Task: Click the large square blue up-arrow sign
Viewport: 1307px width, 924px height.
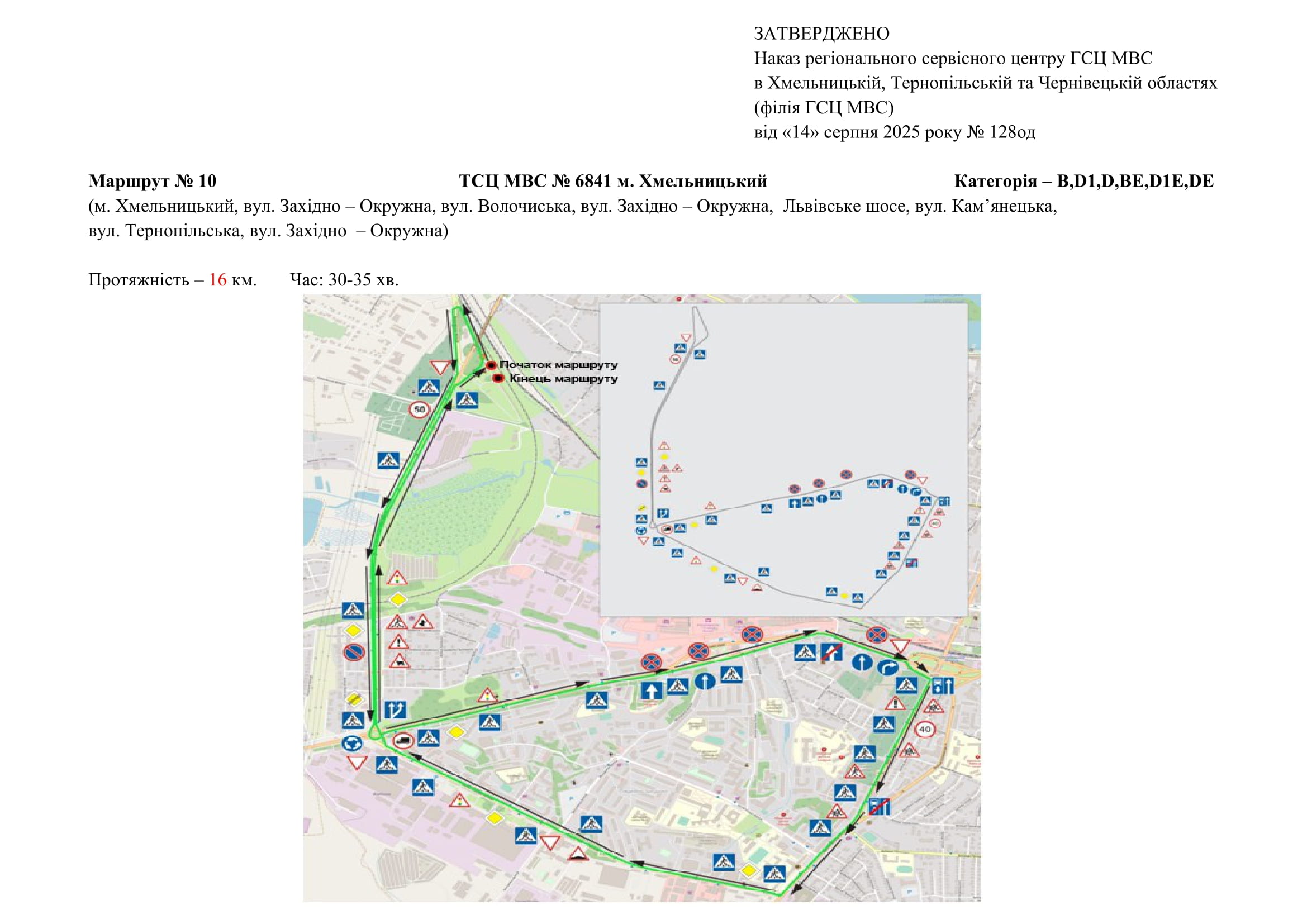Action: point(651,690)
